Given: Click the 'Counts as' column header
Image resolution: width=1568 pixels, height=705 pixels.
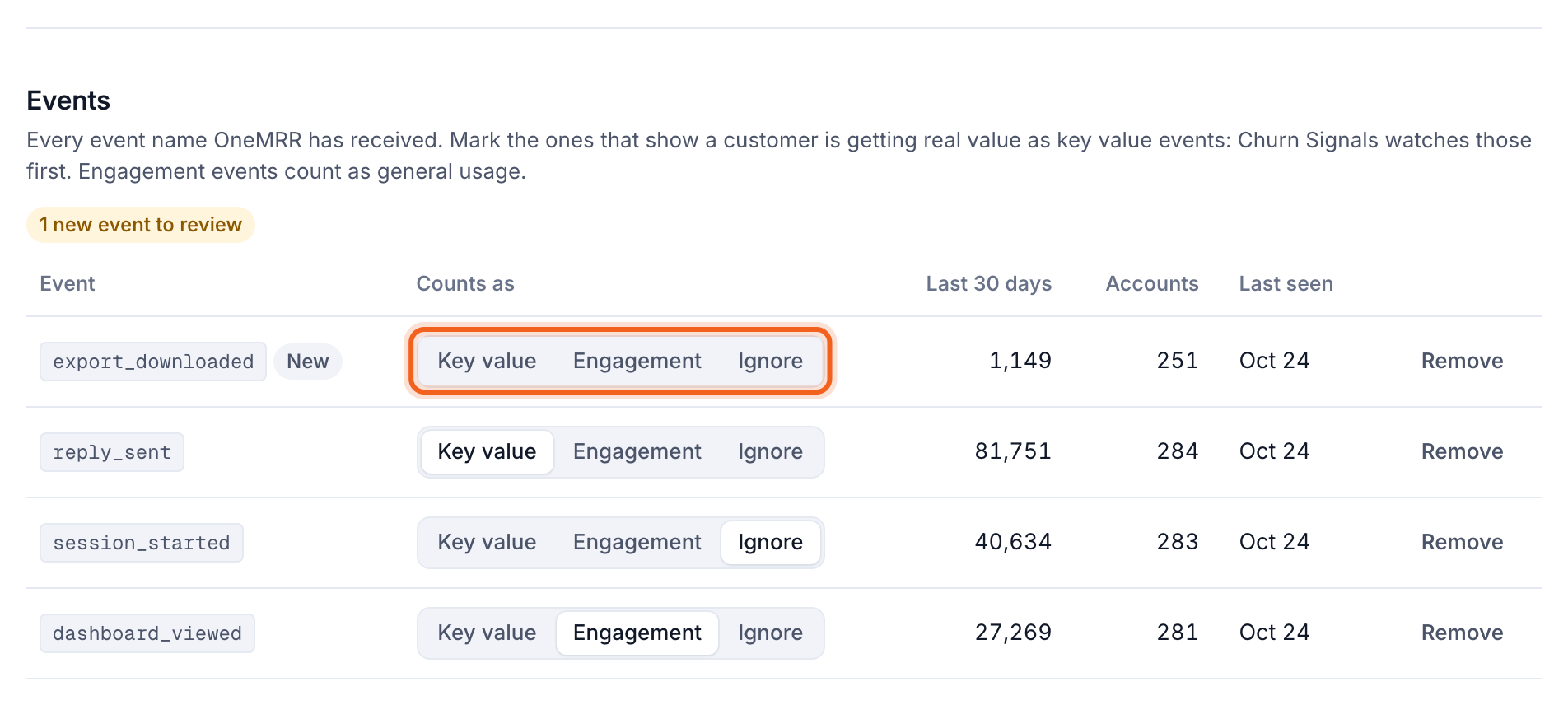Looking at the screenshot, I should (x=465, y=284).
